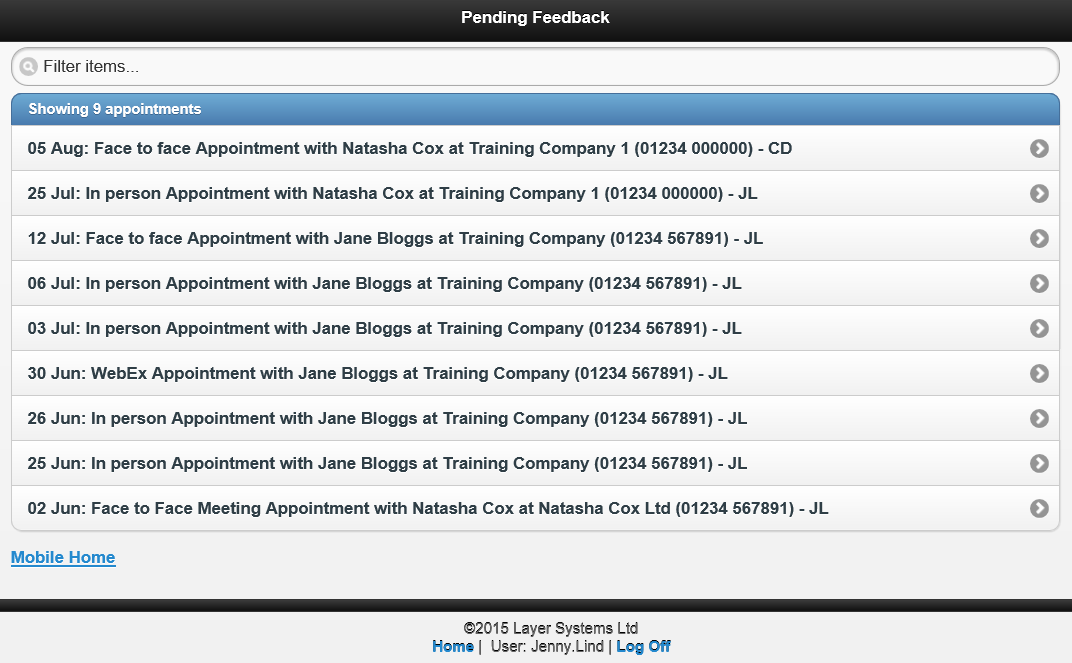
Task: Select the 06 Jul In person appointment text
Action: 384,284
